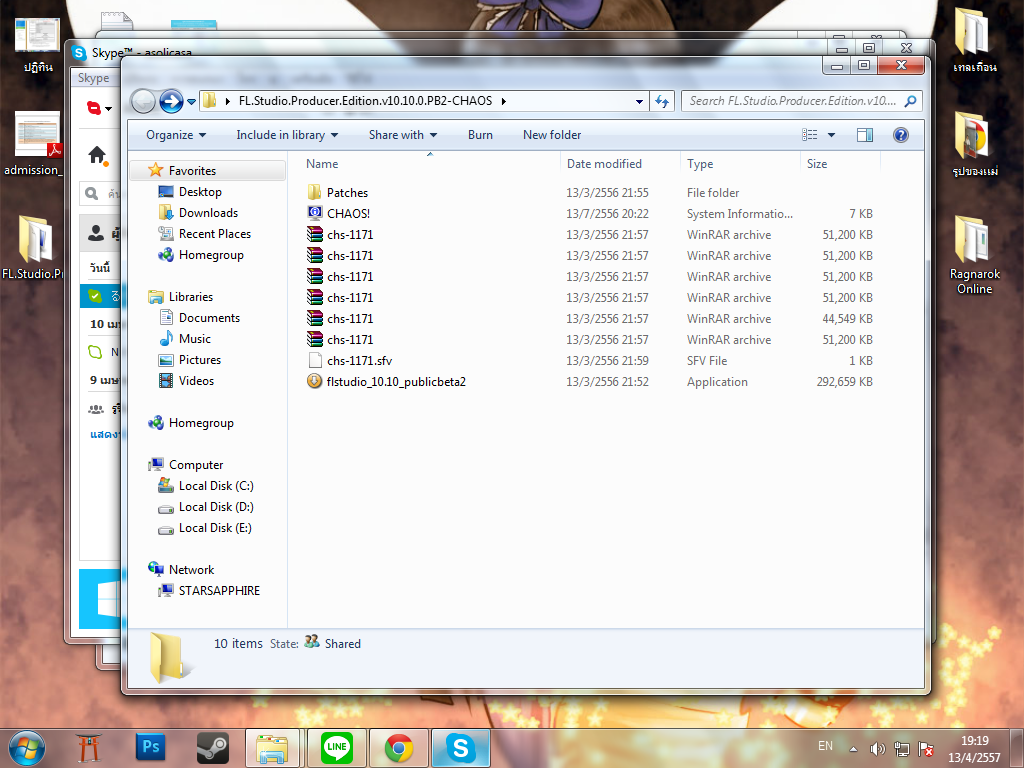The height and width of the screenshot is (768, 1024).
Task: Click Network in the navigation pane
Action: [191, 570]
